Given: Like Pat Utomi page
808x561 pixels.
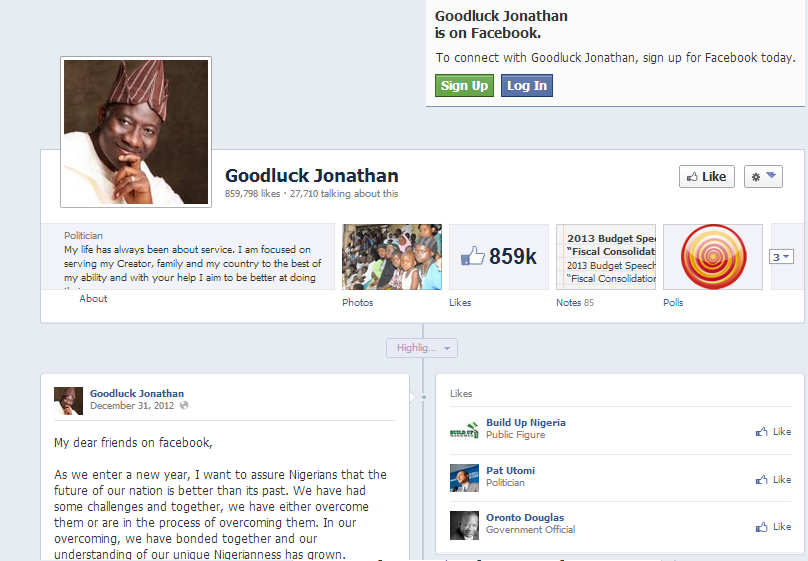Looking at the screenshot, I should click(x=773, y=480).
